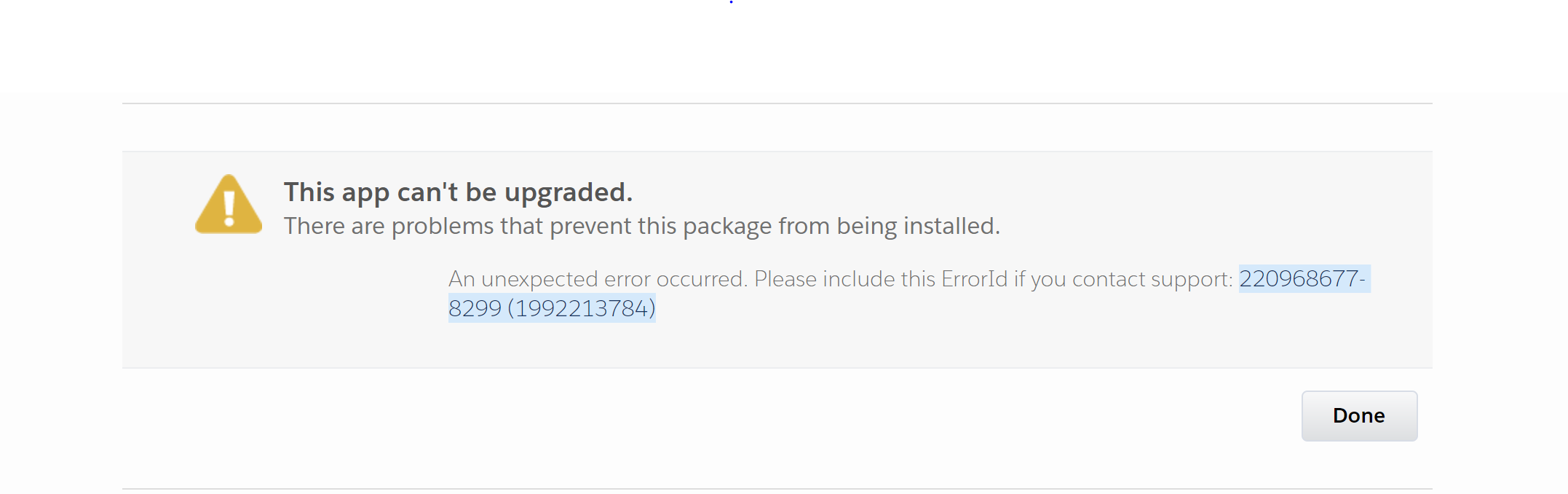This screenshot has height=494, width=1568.
Task: Click "An unexpected error occurred" sentence
Action: tap(597, 279)
